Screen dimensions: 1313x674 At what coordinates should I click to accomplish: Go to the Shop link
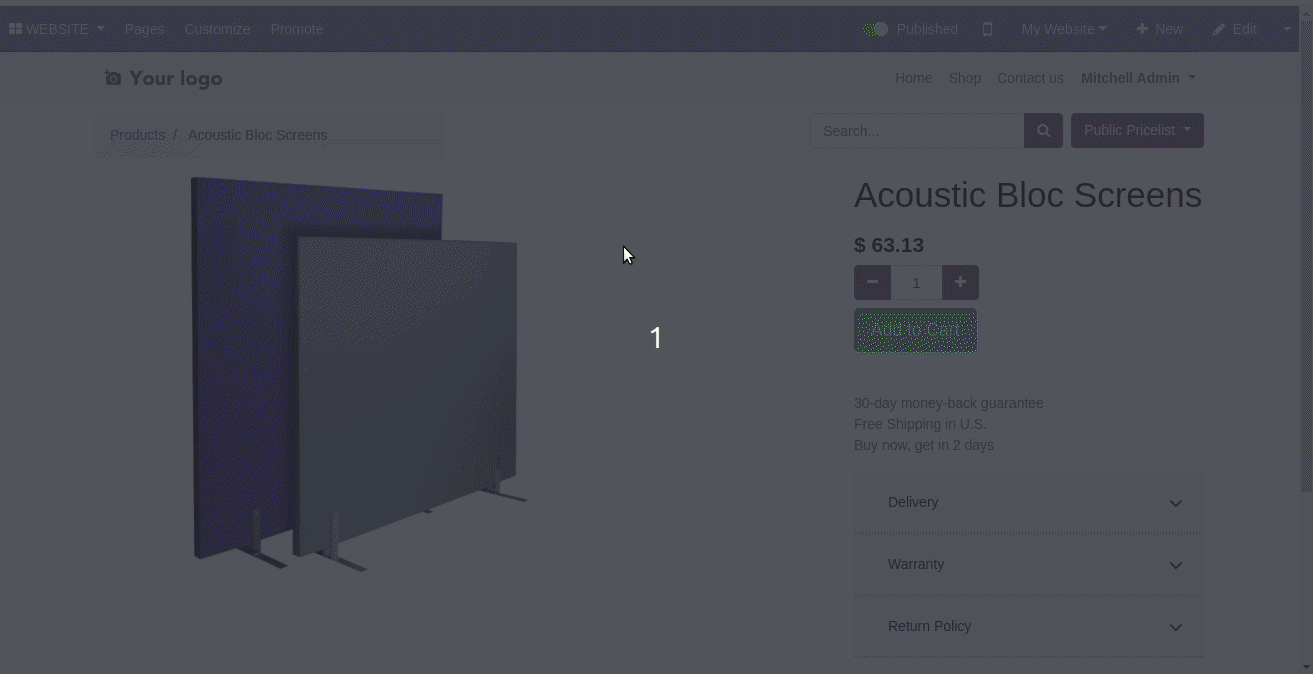point(965,78)
